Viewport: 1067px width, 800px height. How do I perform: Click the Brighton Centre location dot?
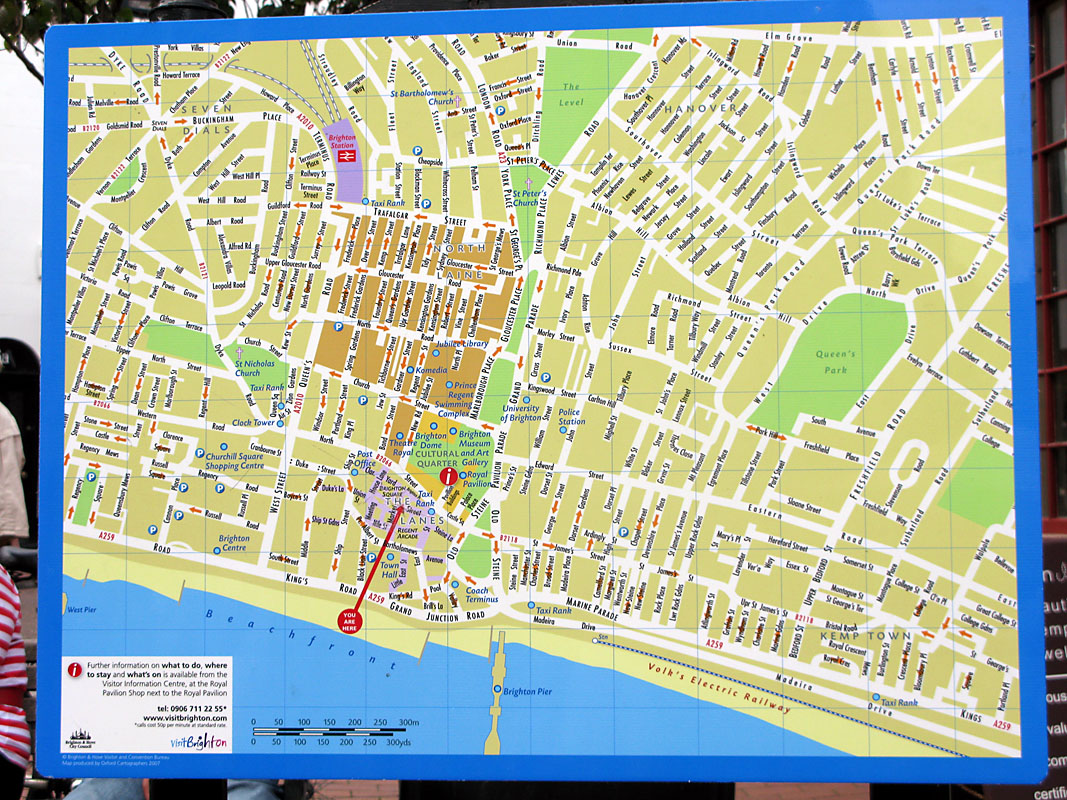(217, 550)
